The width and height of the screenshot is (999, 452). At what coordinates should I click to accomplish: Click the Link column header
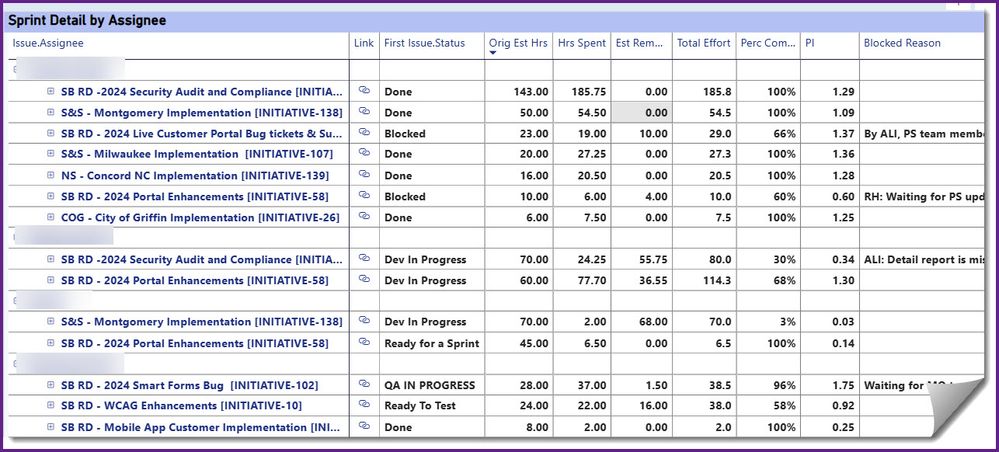tap(364, 43)
